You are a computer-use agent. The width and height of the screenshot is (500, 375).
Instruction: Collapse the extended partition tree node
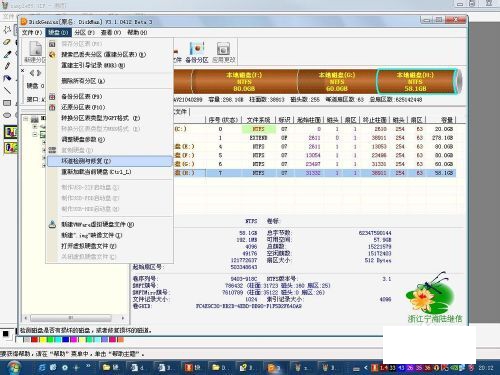tap(35, 135)
